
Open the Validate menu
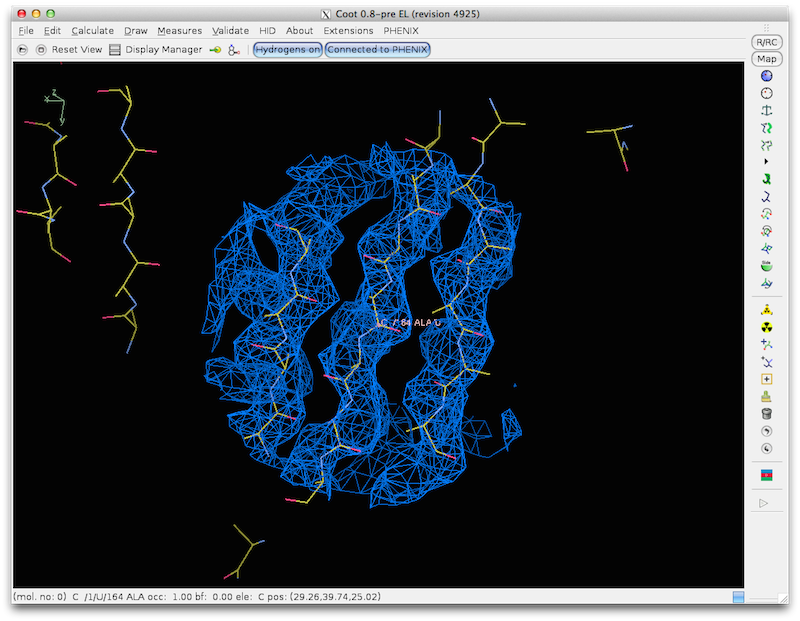230,31
